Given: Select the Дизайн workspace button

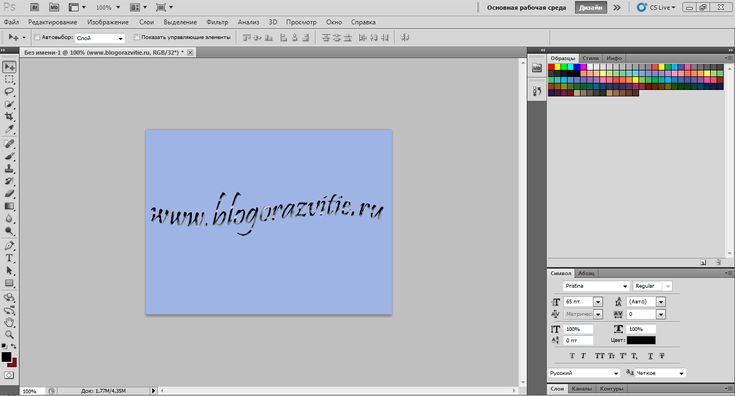Looking at the screenshot, I should point(591,7).
